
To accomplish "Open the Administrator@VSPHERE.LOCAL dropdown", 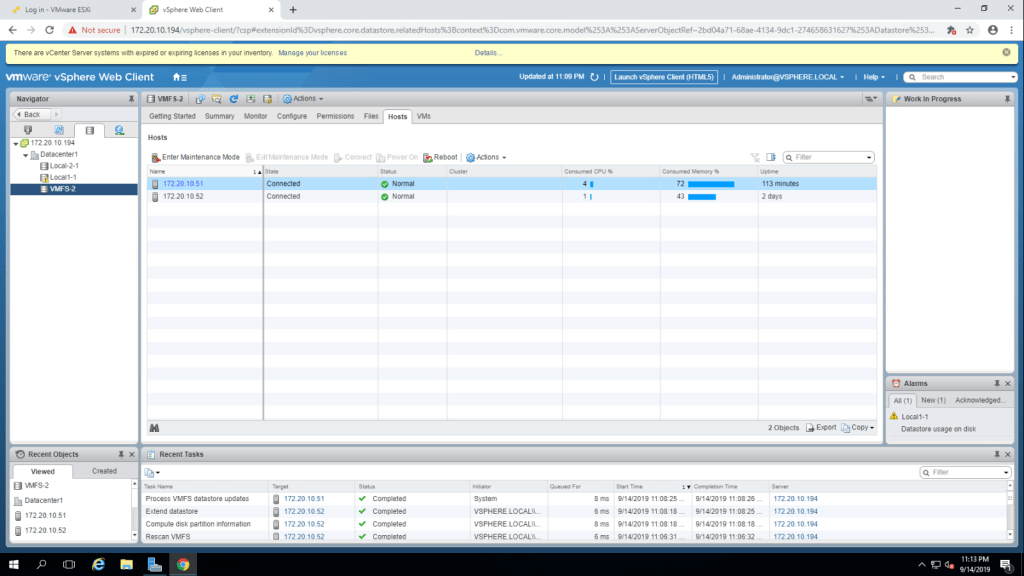I will 787,77.
